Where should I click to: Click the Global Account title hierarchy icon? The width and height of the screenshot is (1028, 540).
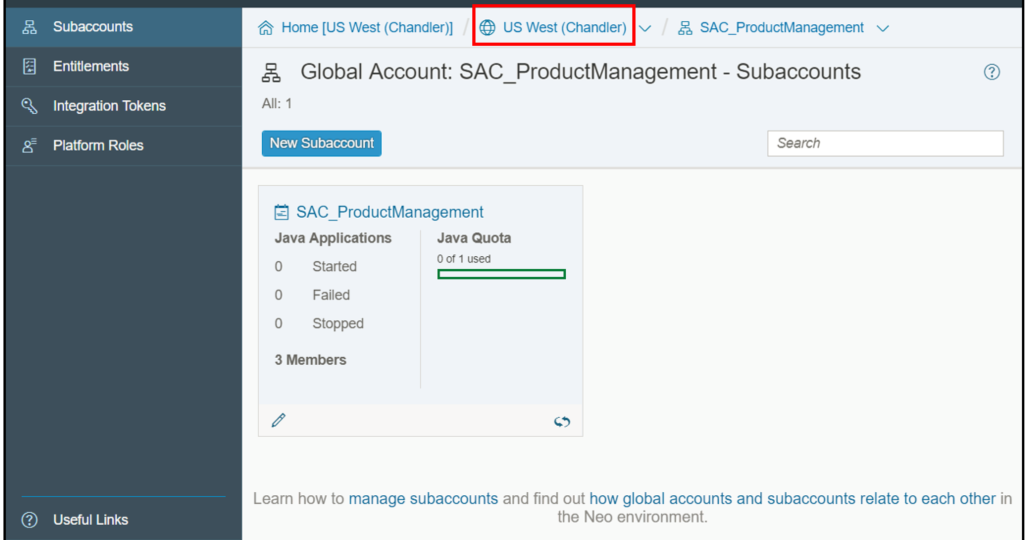tap(271, 73)
